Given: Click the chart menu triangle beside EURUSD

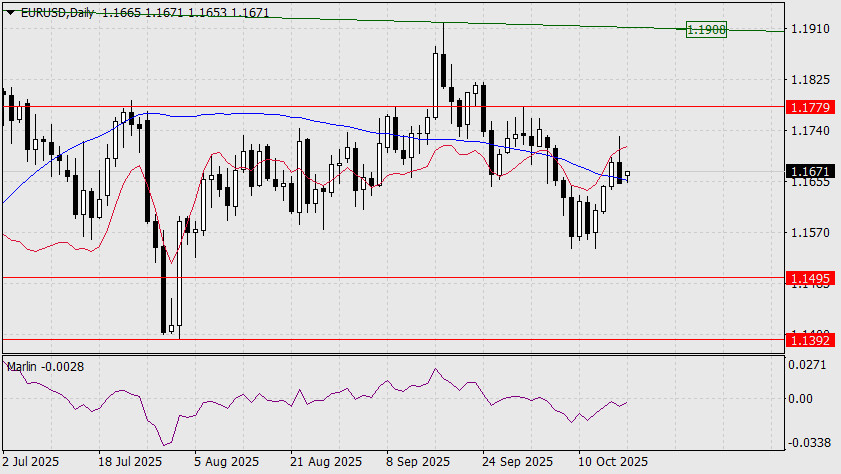Looking at the screenshot, I should coord(10,12).
